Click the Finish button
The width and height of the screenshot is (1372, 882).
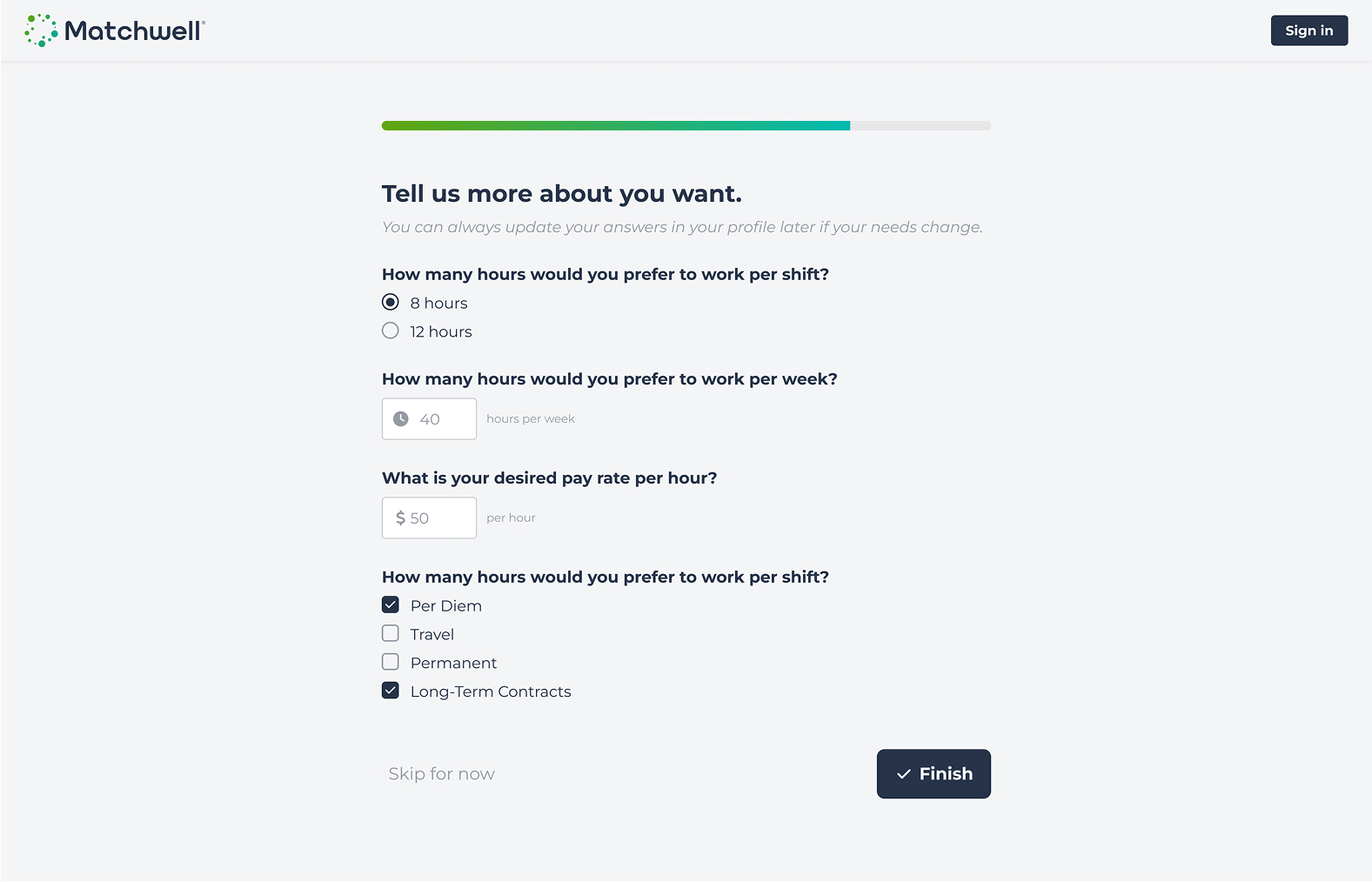[934, 773]
